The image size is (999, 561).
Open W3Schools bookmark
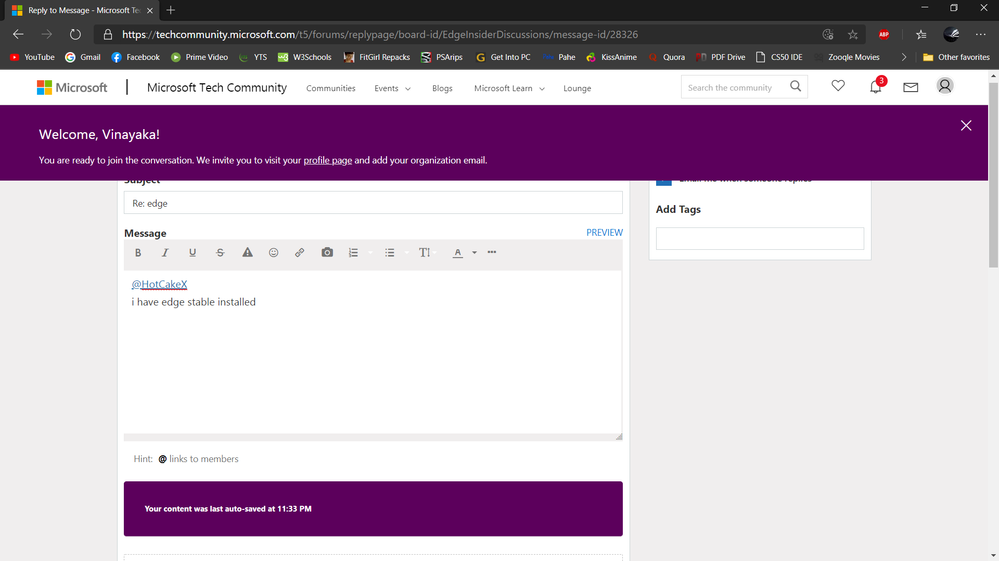tap(305, 57)
